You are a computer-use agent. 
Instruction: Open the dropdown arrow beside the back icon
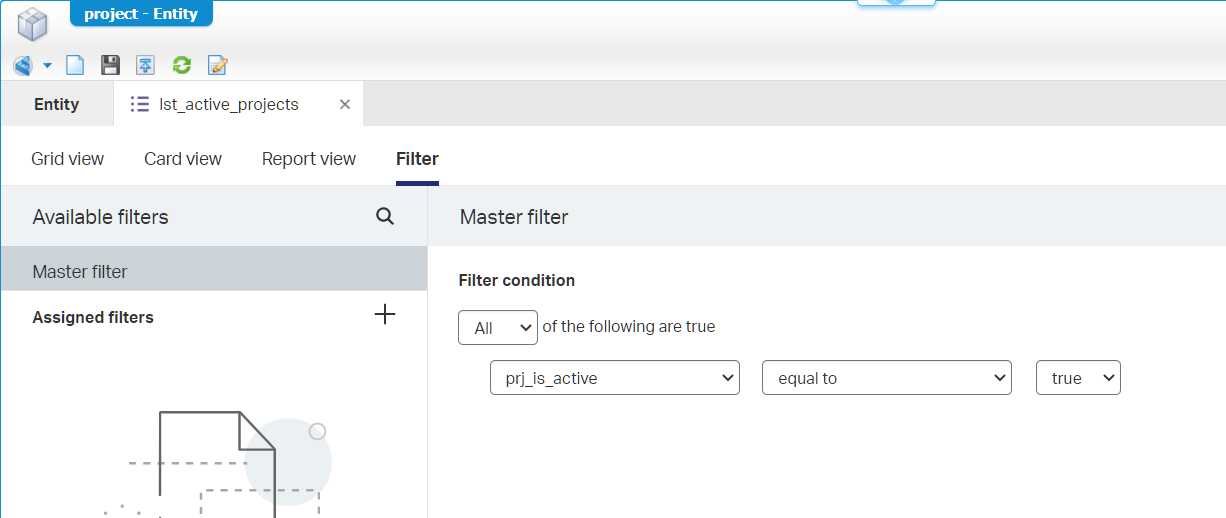coord(47,66)
